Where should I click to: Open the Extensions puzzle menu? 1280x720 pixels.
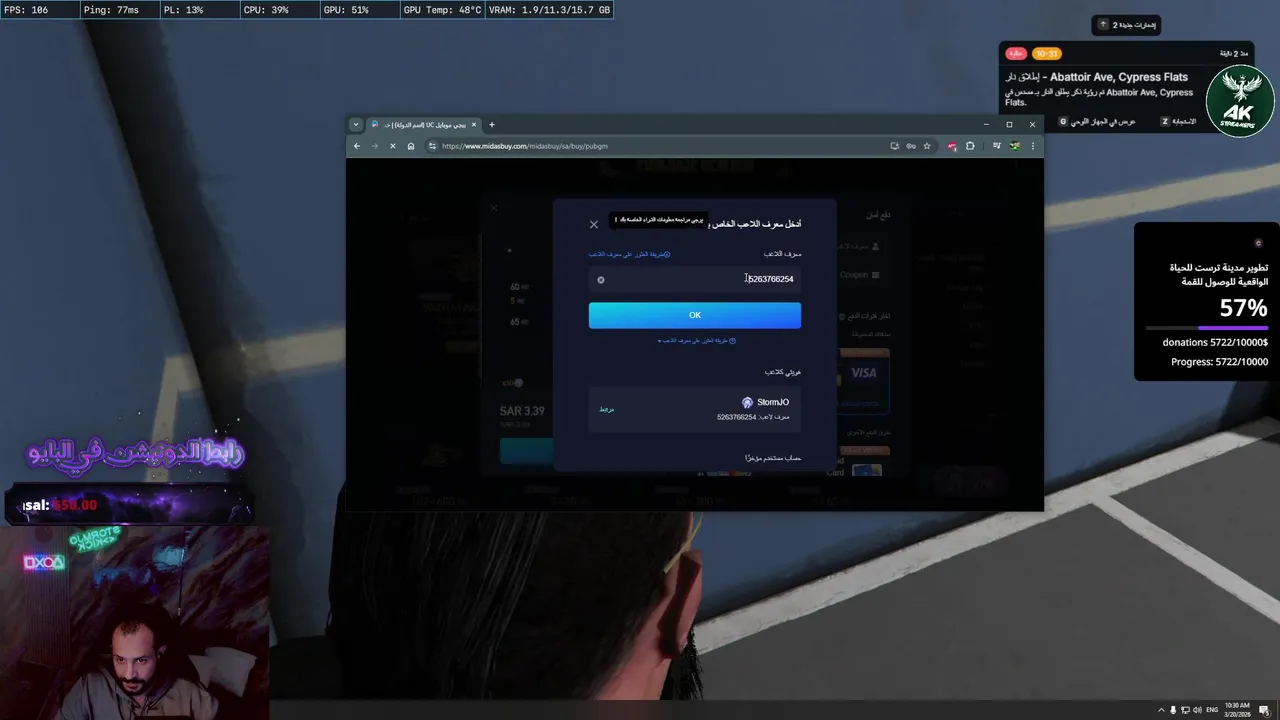point(970,146)
